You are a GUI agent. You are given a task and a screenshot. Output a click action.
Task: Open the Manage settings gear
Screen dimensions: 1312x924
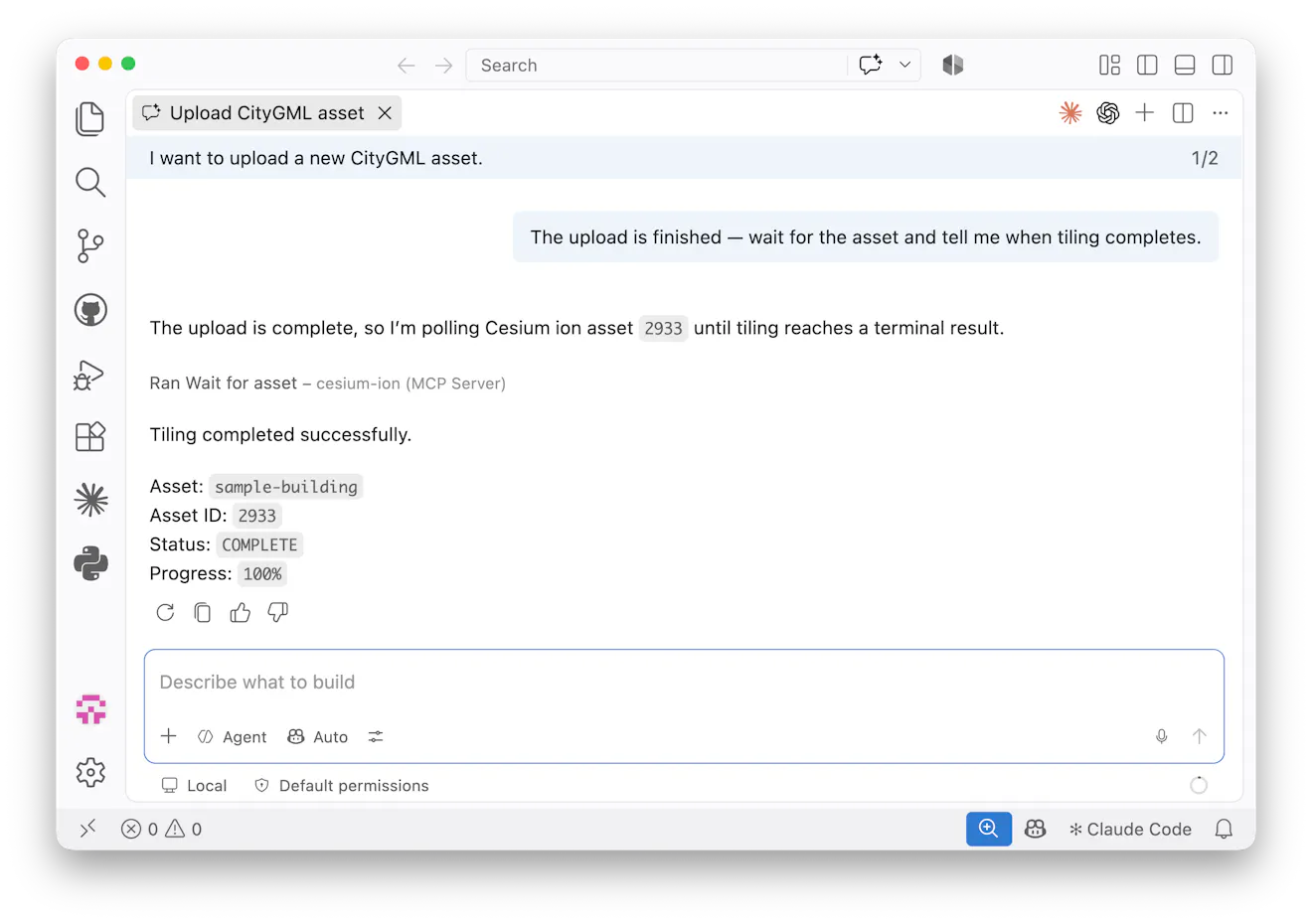coord(90,772)
